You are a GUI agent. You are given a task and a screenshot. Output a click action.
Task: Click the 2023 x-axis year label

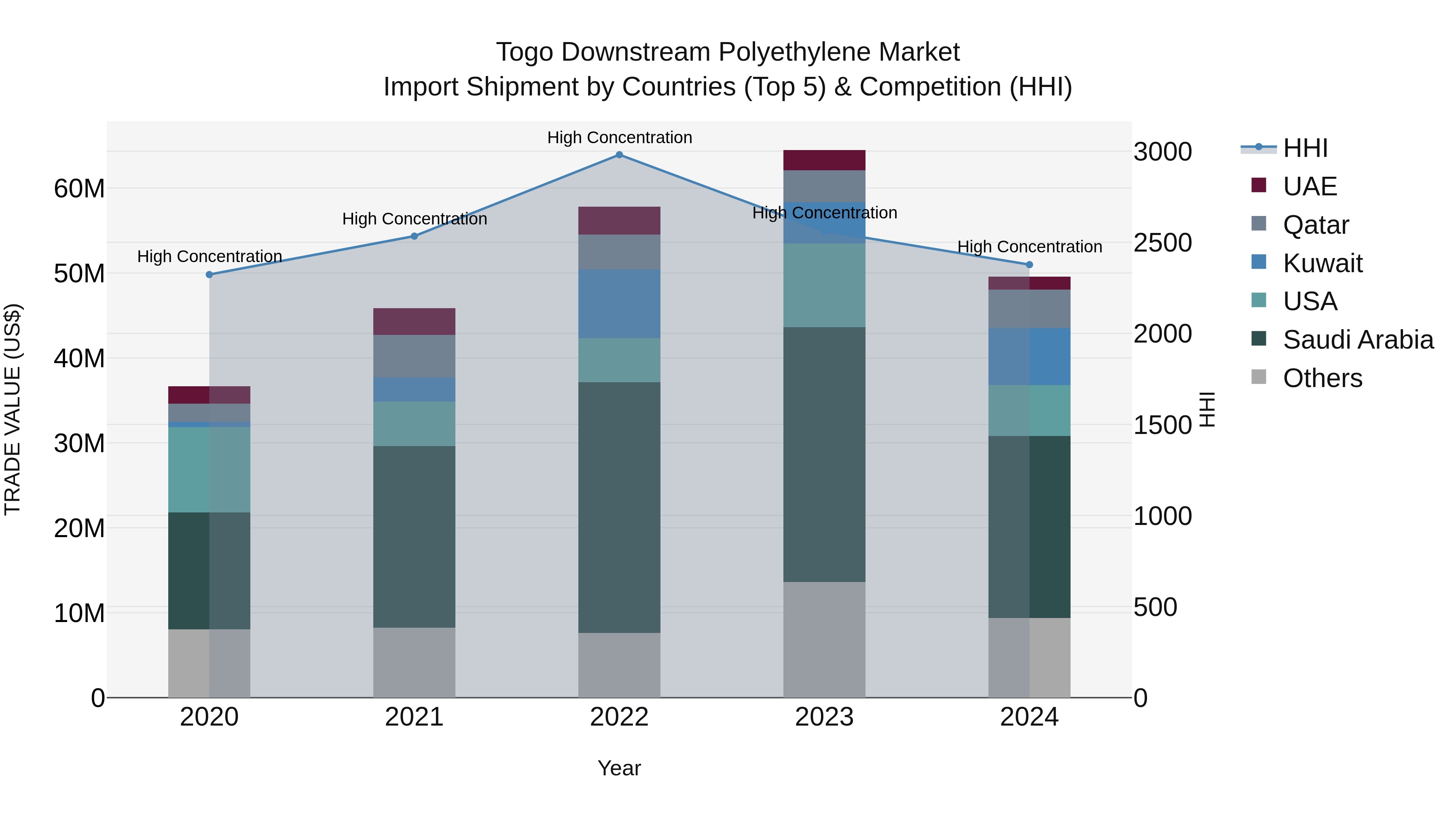pyautogui.click(x=824, y=717)
